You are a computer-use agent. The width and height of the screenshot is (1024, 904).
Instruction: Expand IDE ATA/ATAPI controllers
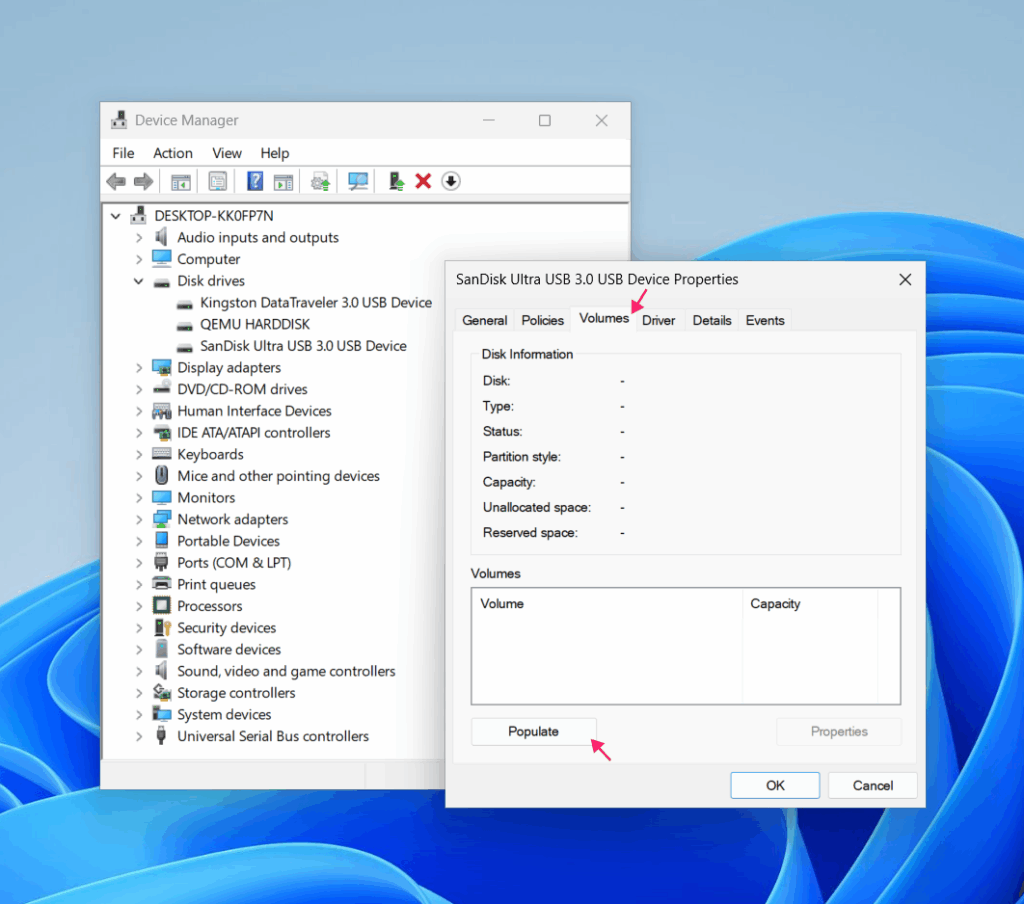(x=138, y=432)
